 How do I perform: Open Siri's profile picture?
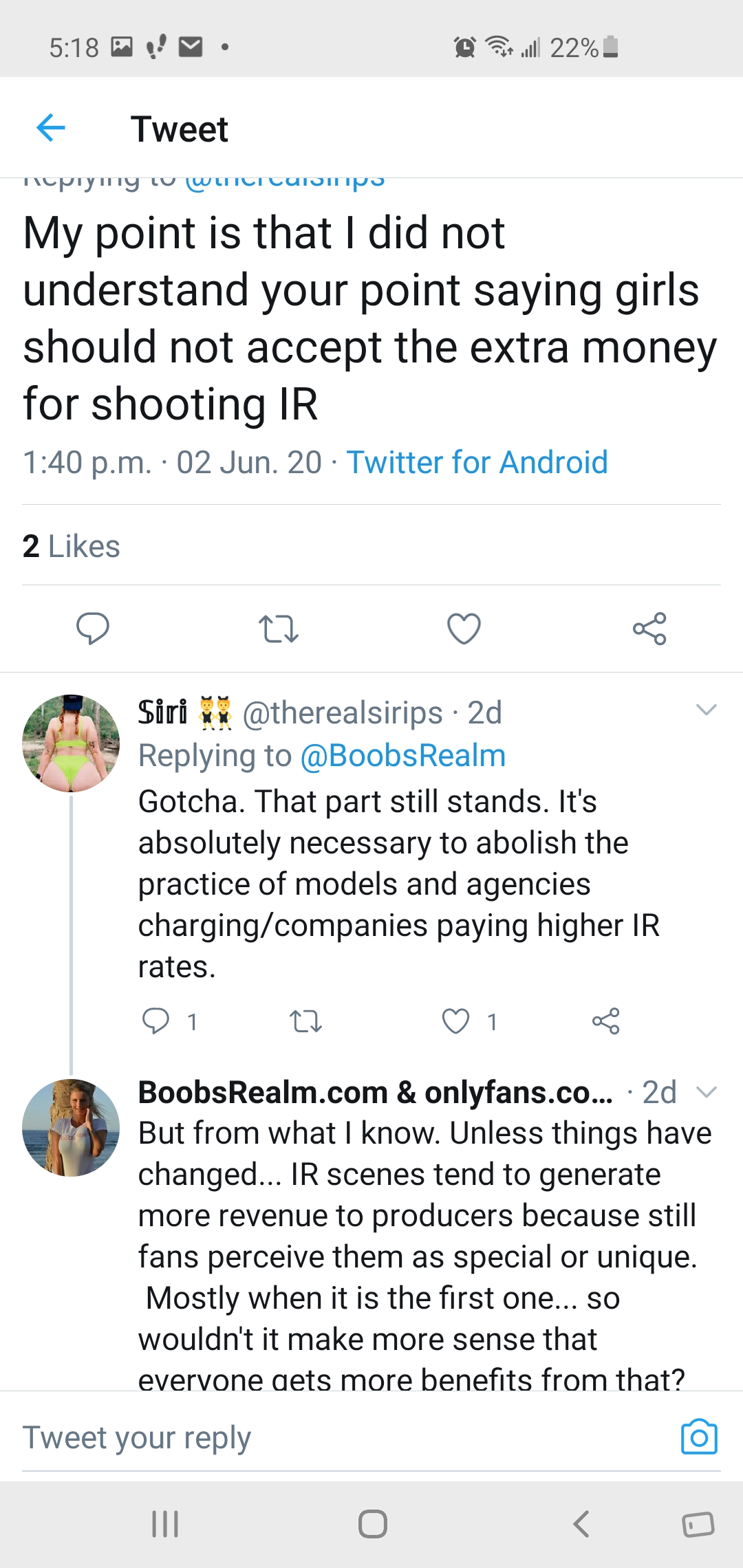[71, 743]
